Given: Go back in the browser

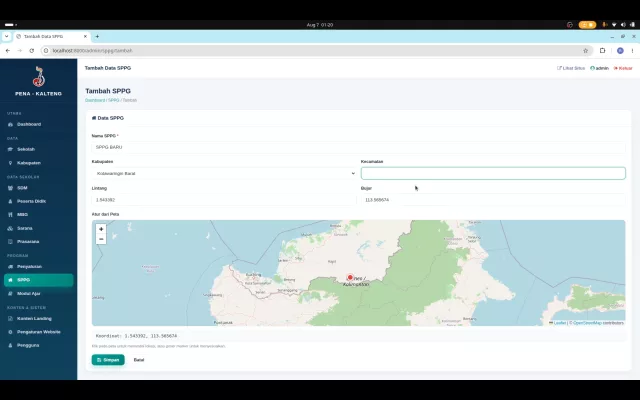Looking at the screenshot, I should pyautogui.click(x=8, y=51).
